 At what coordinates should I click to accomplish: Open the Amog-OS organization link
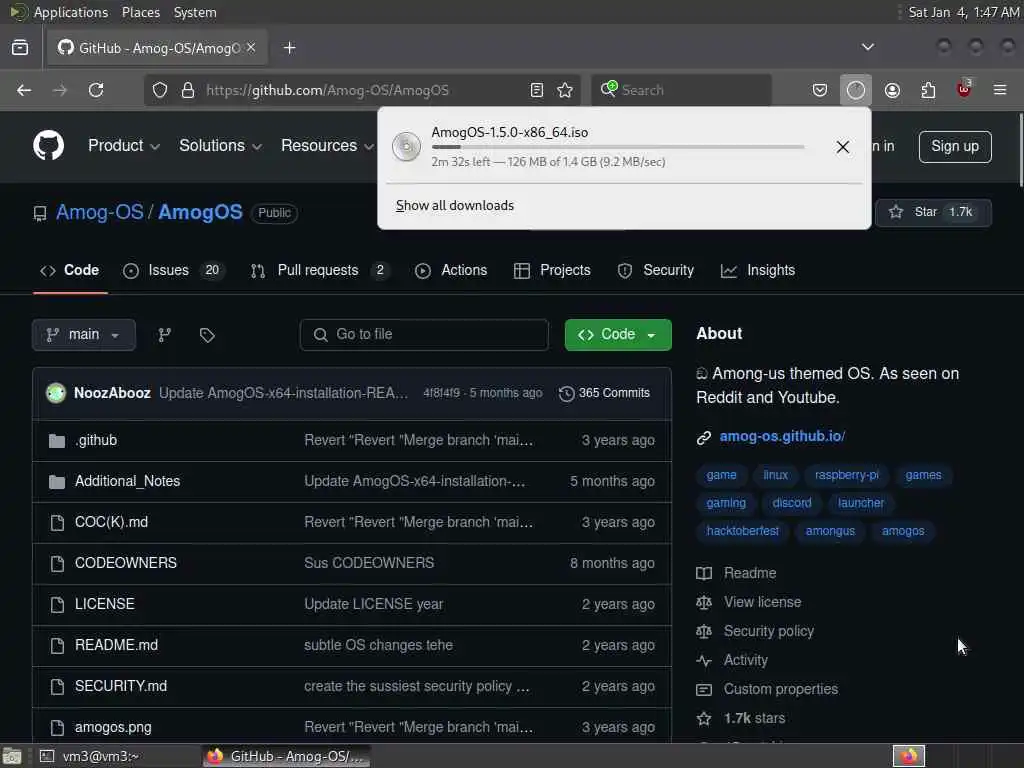99,212
